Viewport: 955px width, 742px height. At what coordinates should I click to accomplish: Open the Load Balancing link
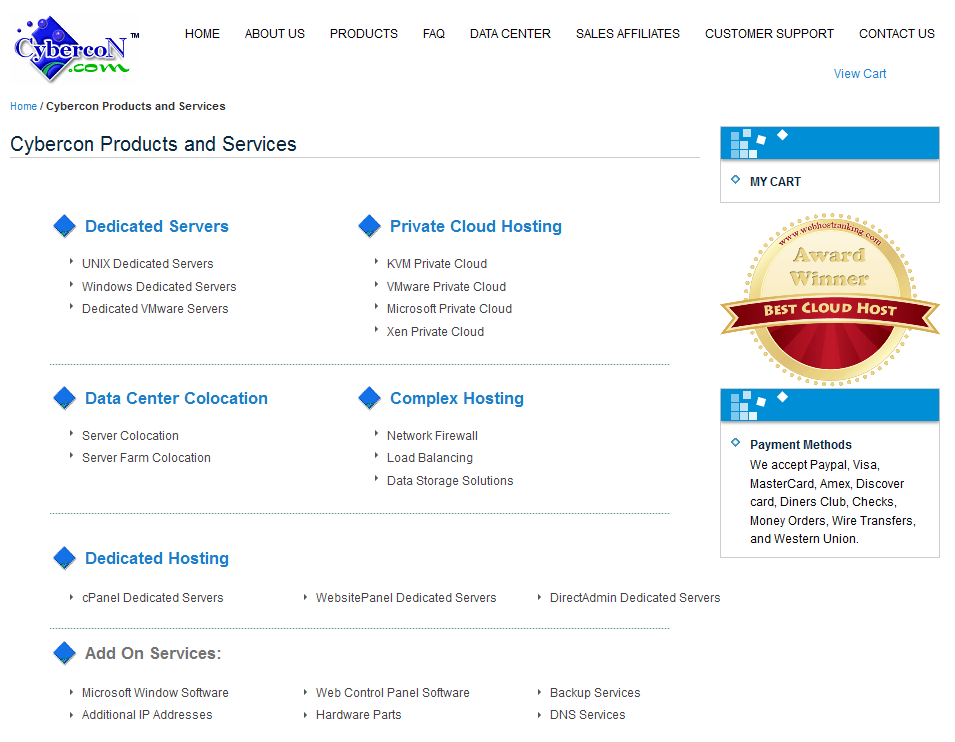(430, 458)
